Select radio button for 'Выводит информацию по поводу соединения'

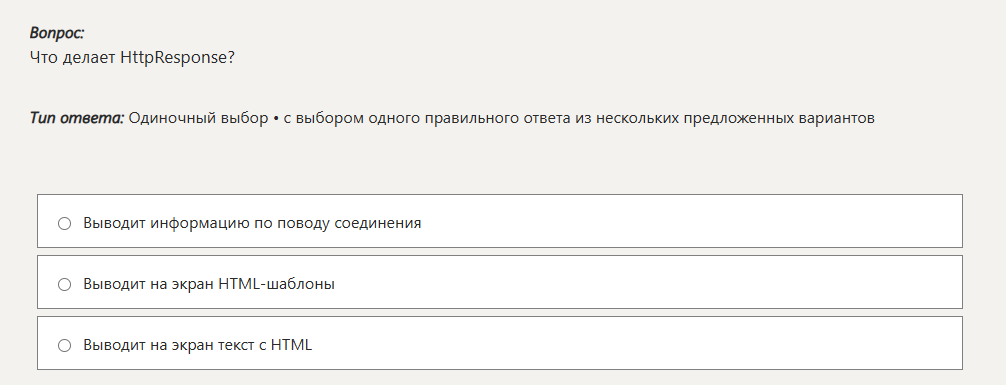coord(64,223)
